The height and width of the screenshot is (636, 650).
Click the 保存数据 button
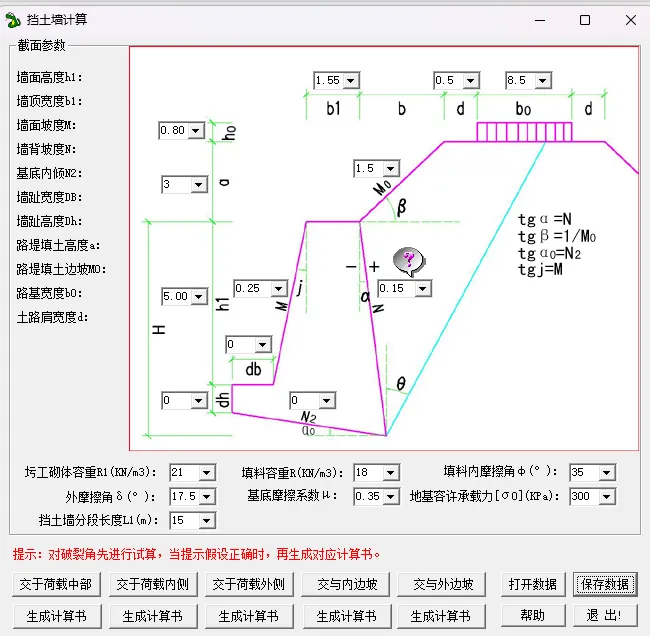(605, 585)
